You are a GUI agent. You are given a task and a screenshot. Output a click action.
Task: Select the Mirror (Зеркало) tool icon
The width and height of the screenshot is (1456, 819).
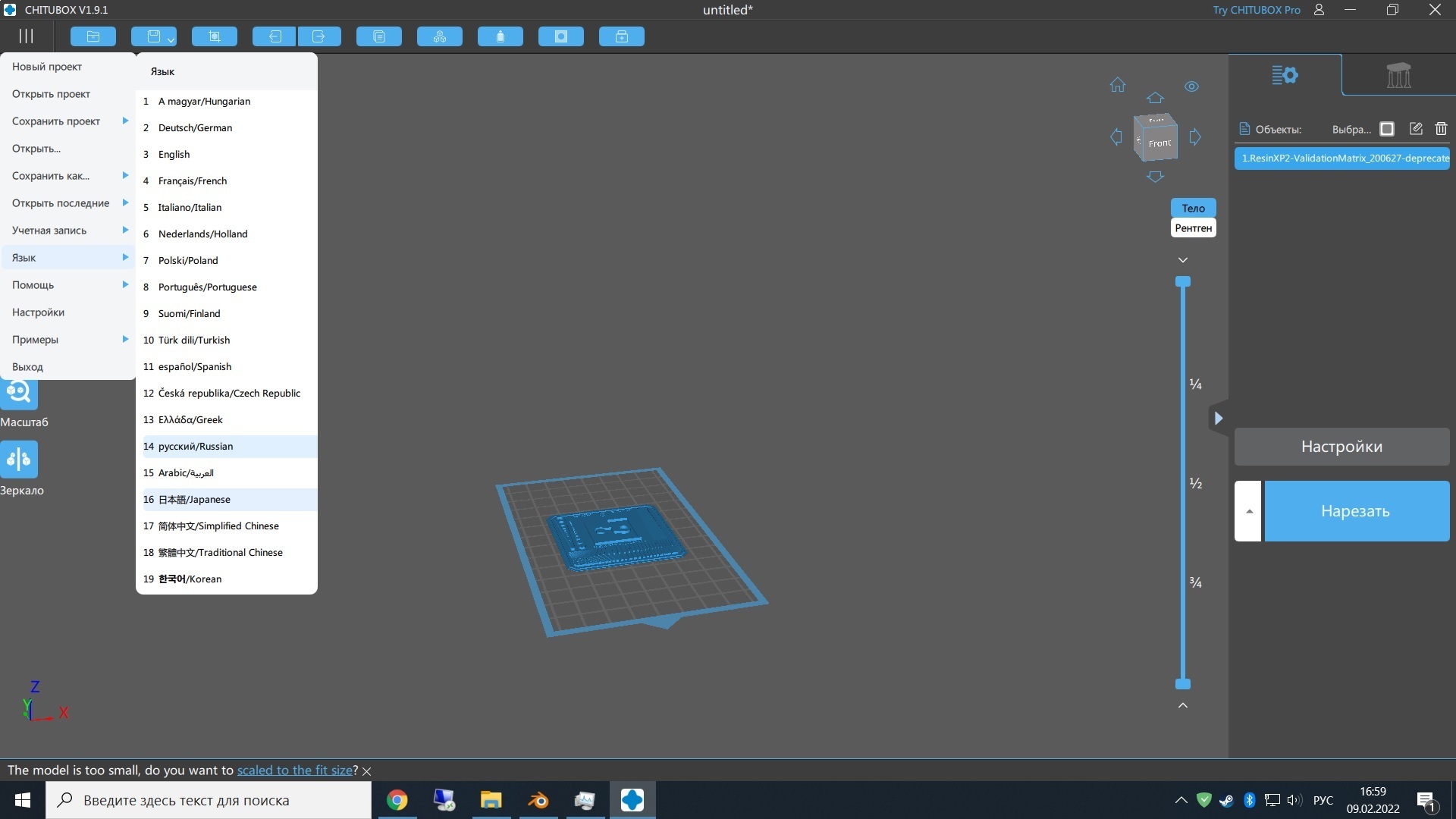19,459
